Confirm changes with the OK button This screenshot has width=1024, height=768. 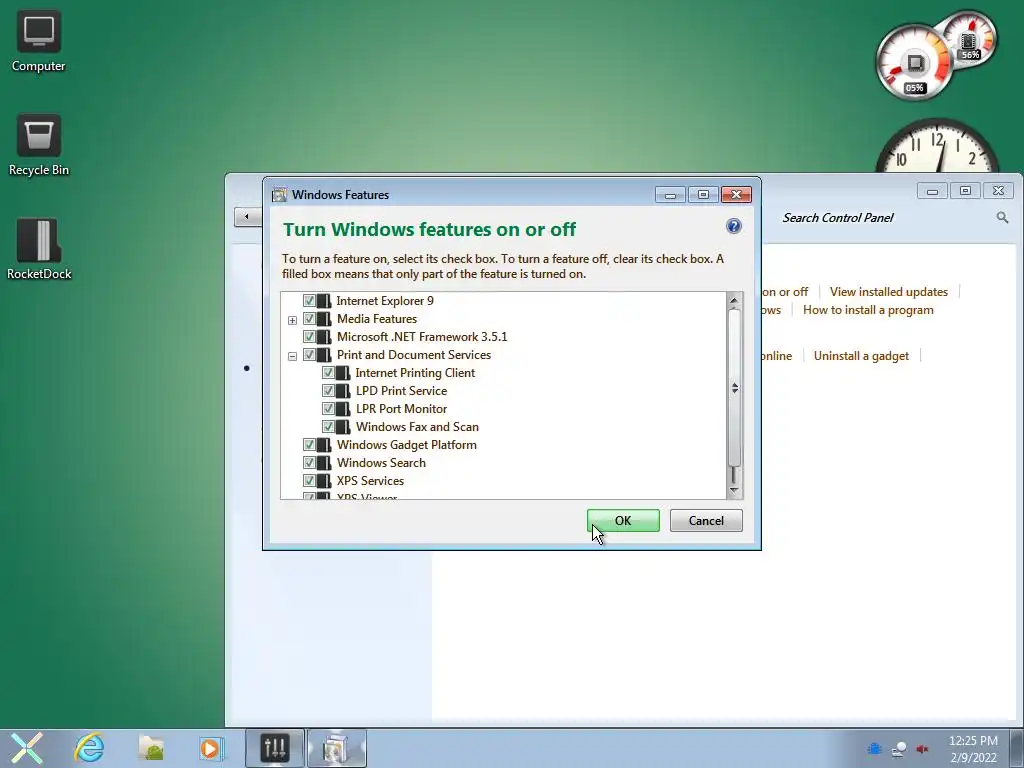click(623, 520)
